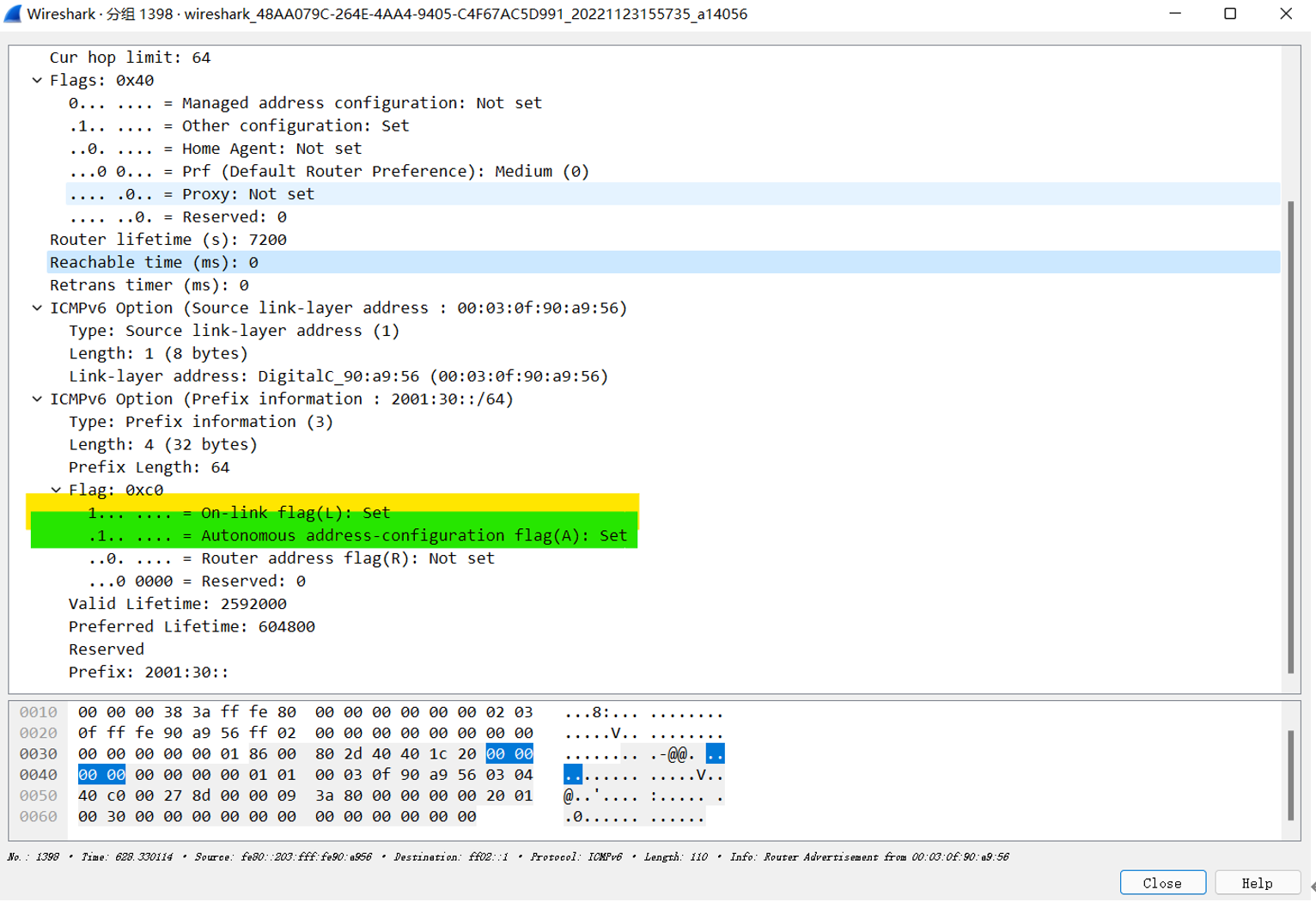Maximize the Wireshark packet window
Image resolution: width=1316 pixels, height=902 pixels.
pos(1230,14)
